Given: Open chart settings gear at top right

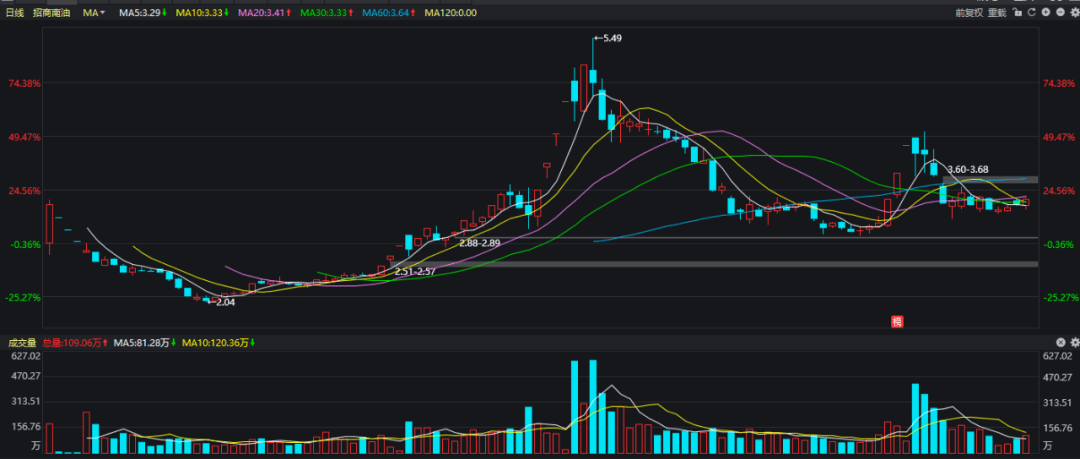Looking at the screenshot, I should (x=1073, y=13).
